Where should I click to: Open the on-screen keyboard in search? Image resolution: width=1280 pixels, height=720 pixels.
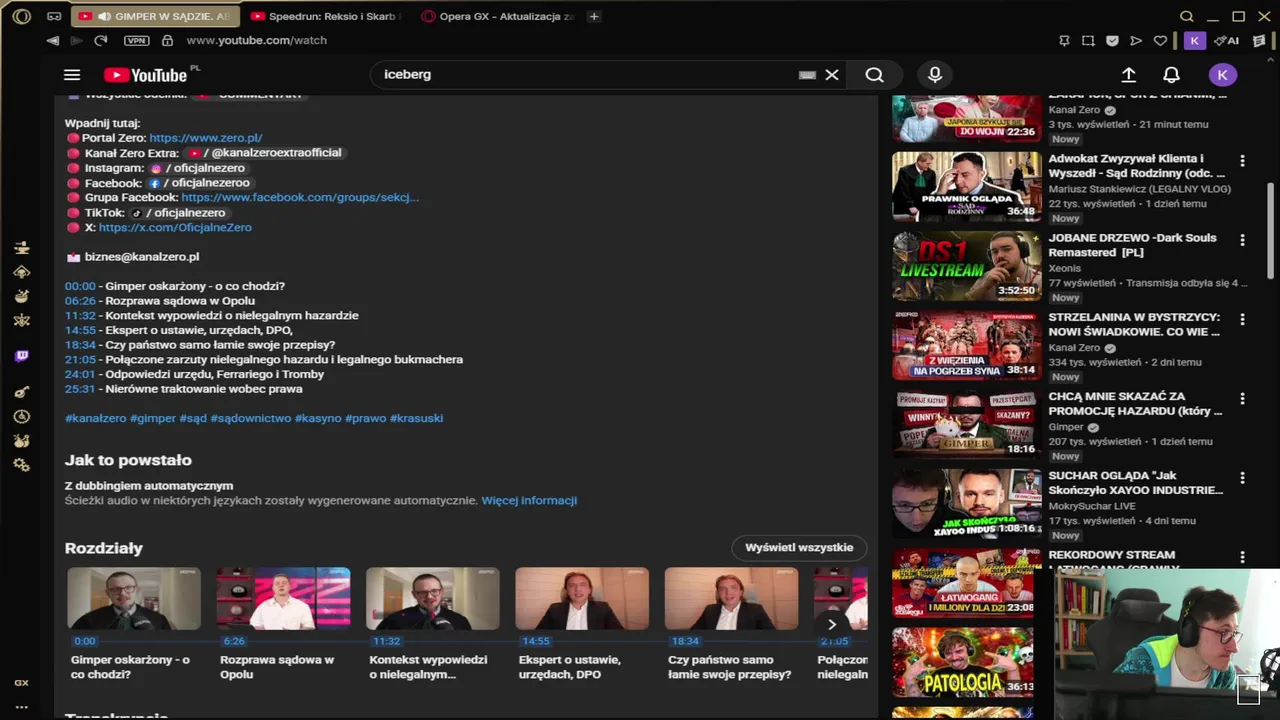click(807, 75)
